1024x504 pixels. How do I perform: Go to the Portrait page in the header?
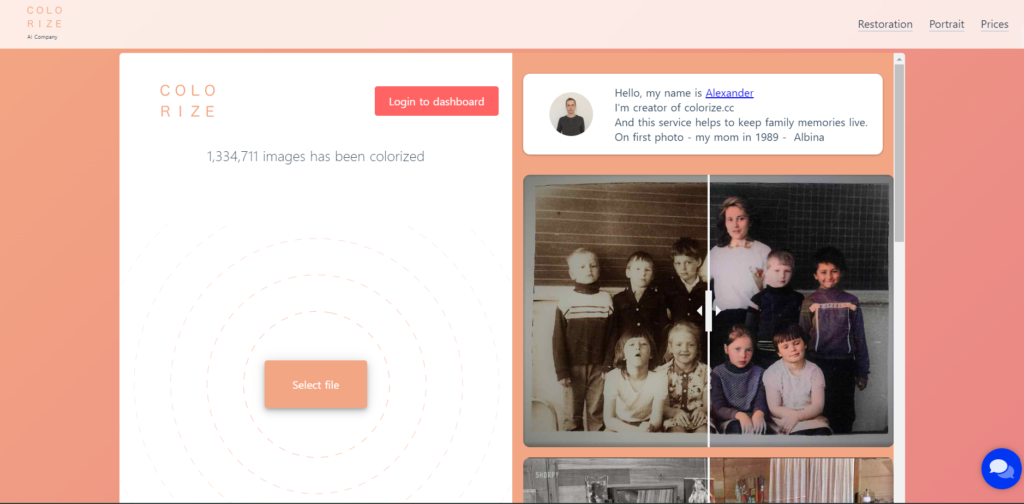(x=946, y=24)
